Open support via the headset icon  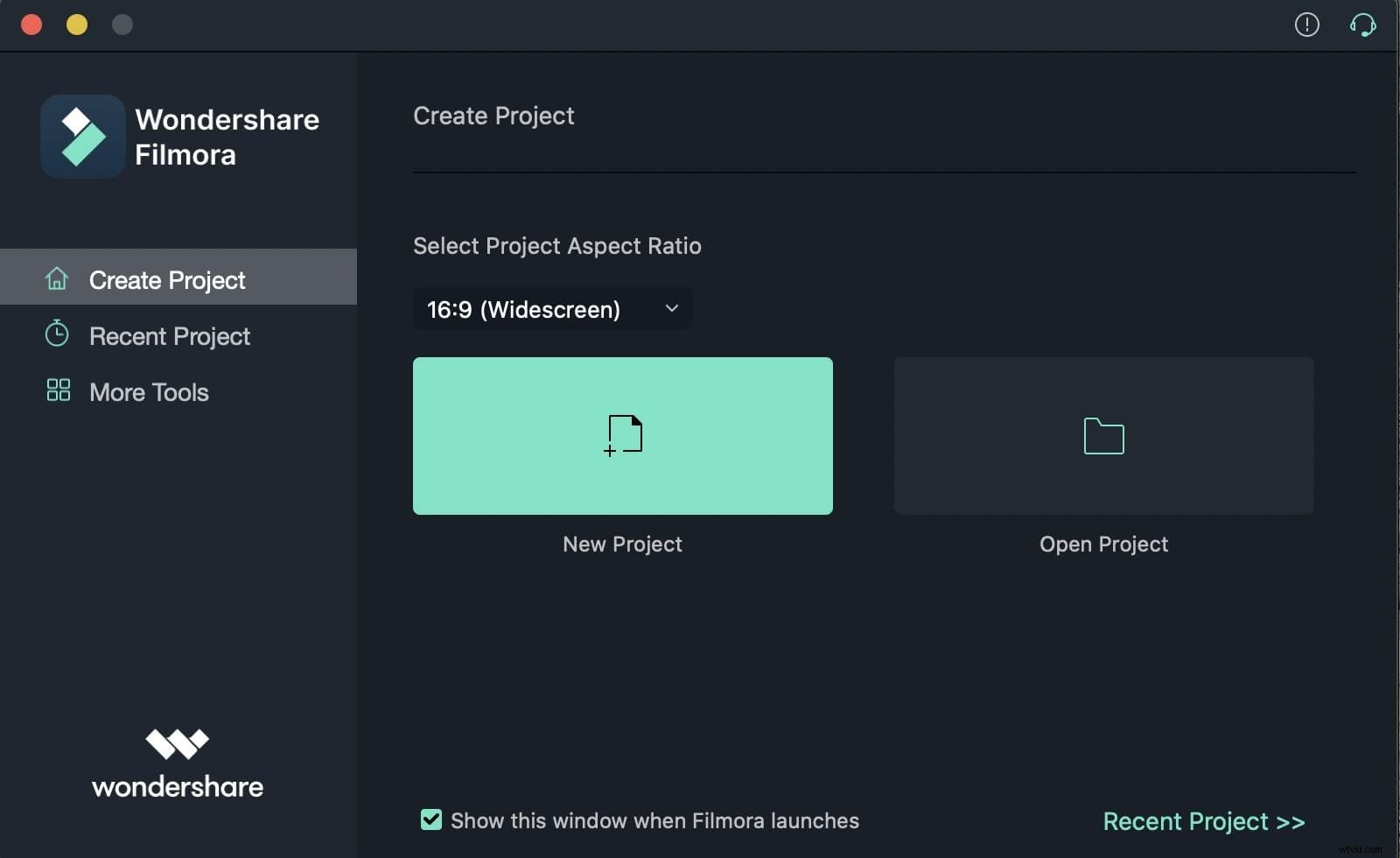tap(1363, 25)
